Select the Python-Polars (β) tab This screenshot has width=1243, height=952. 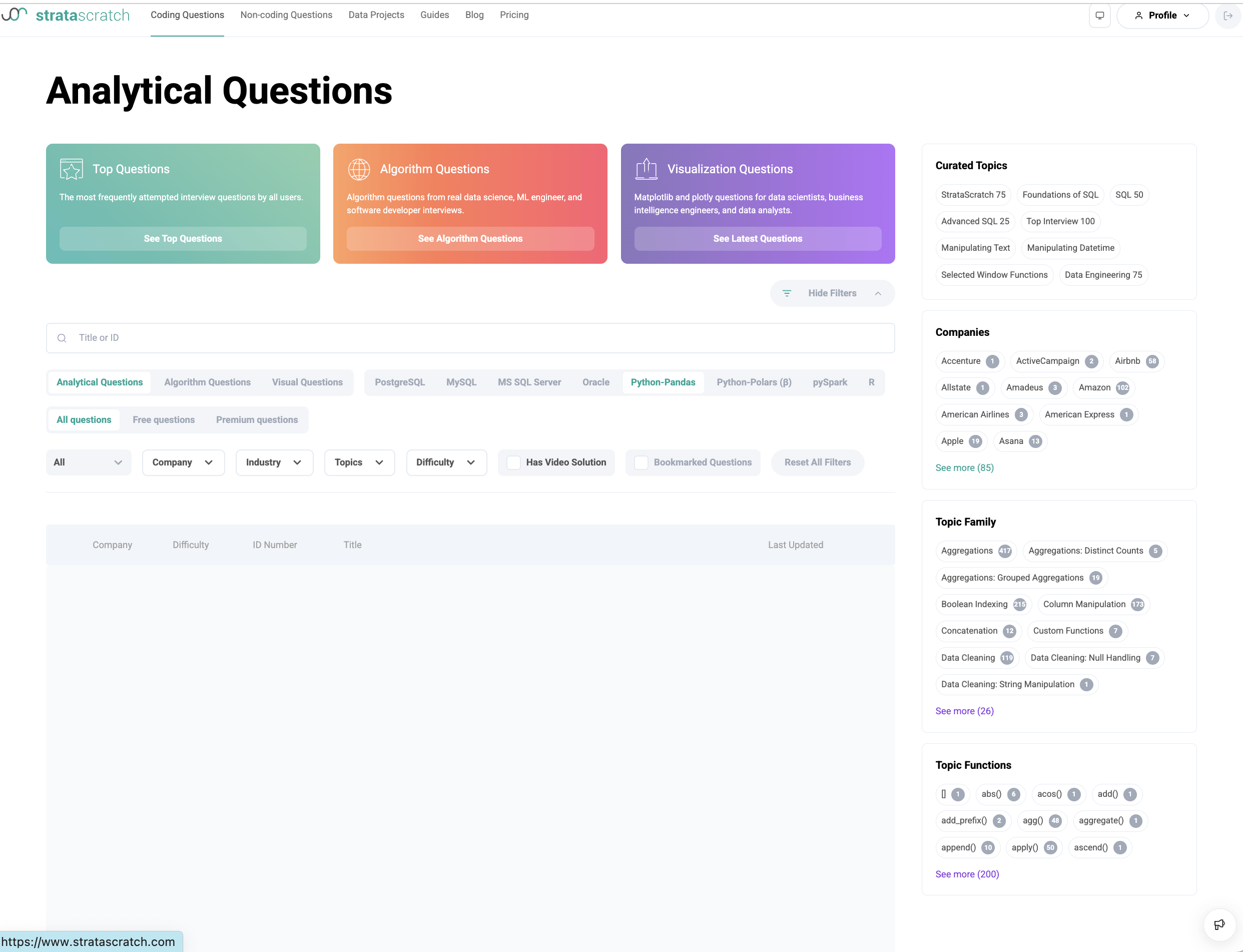click(x=754, y=382)
